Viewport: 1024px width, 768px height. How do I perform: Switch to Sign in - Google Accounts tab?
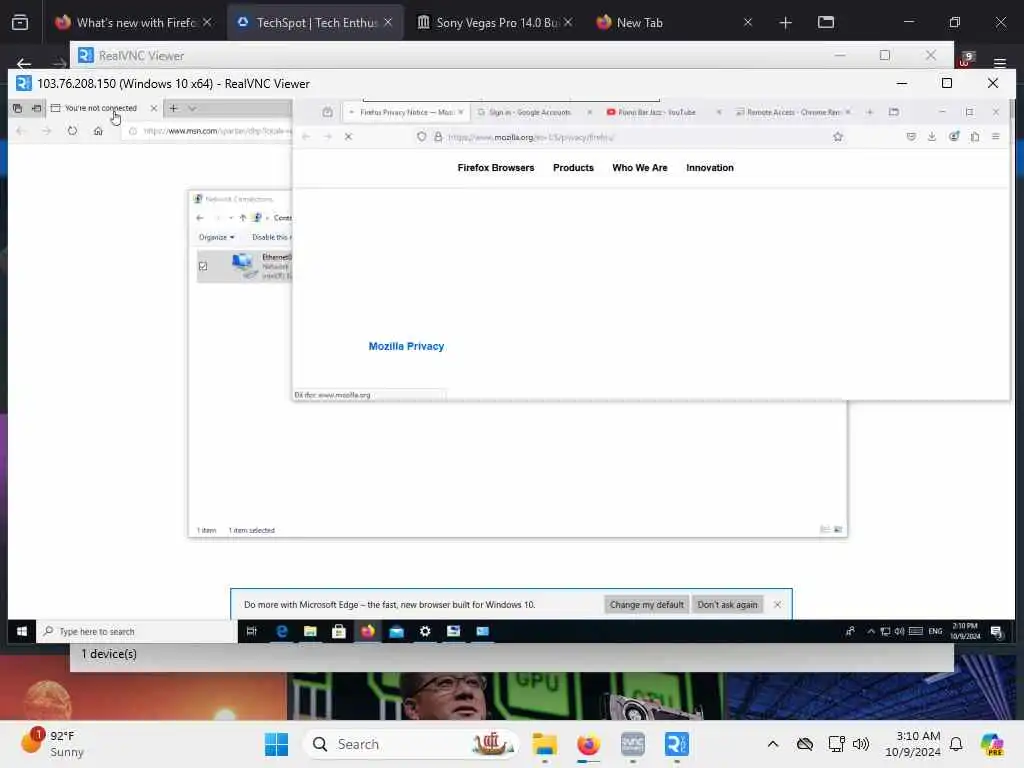[x=530, y=112]
